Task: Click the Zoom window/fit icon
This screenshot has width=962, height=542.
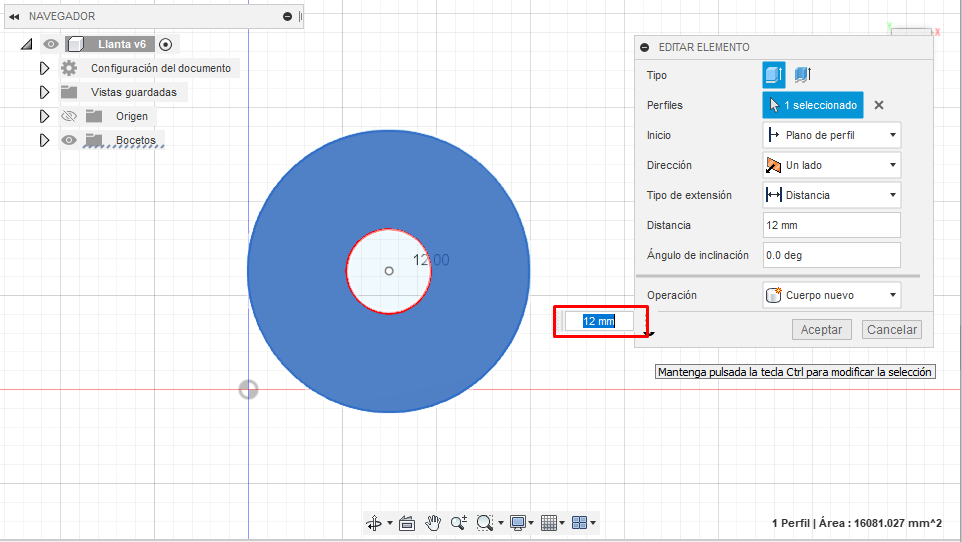Action: (x=485, y=523)
